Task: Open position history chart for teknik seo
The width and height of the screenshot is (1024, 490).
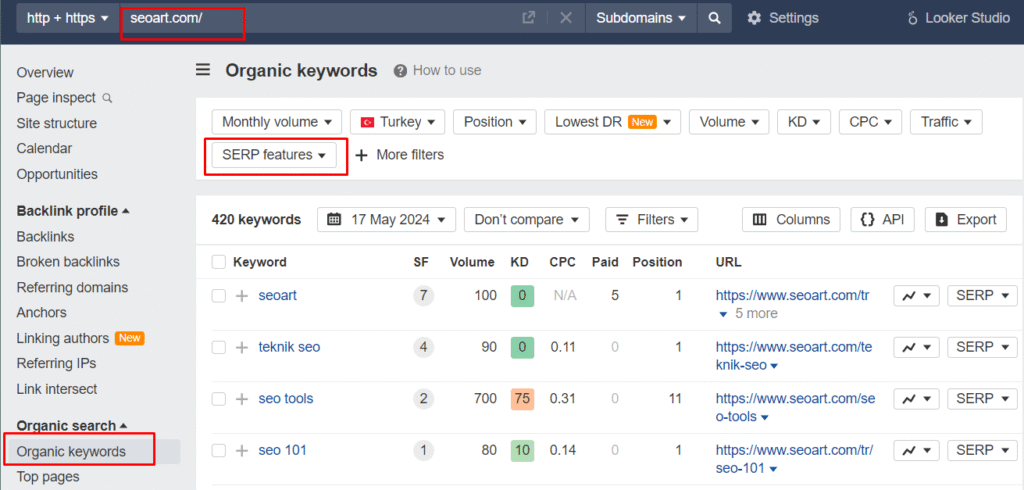Action: tap(916, 347)
